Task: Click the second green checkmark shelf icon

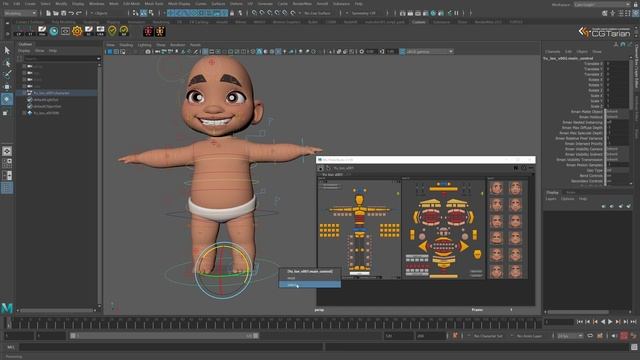Action: [123, 31]
